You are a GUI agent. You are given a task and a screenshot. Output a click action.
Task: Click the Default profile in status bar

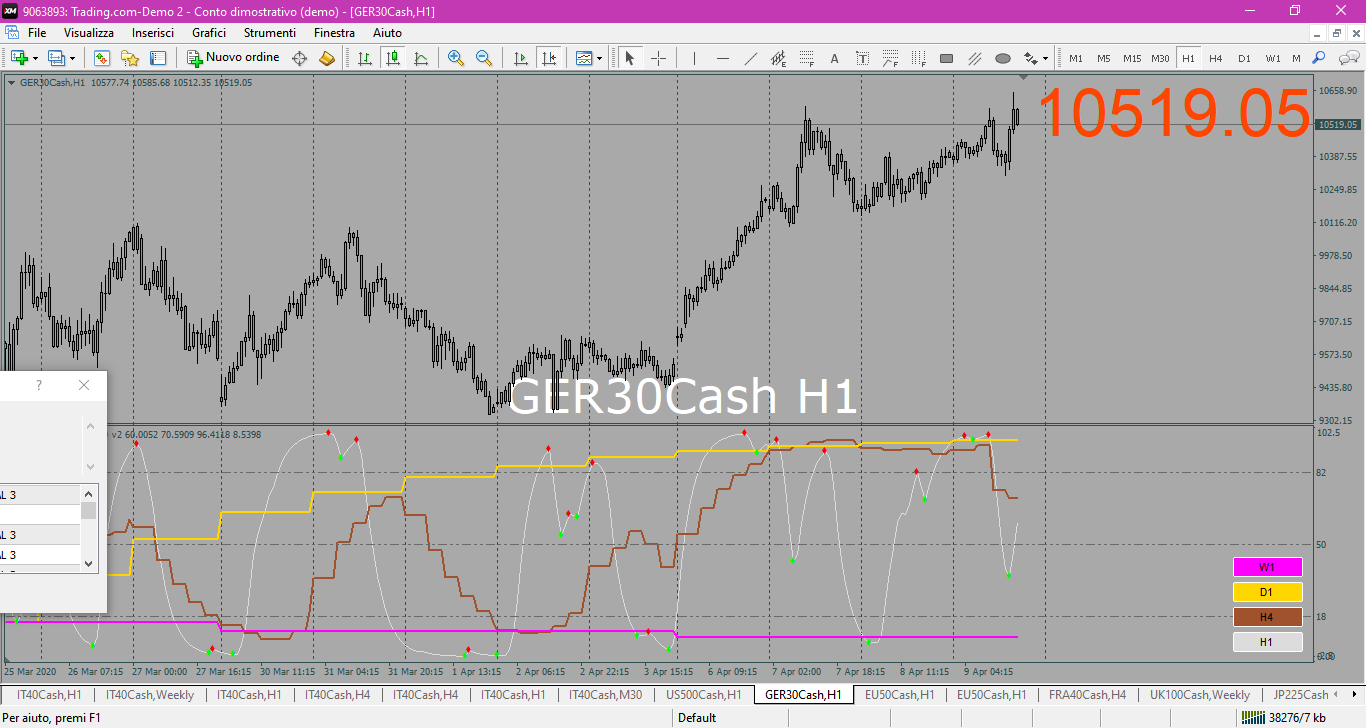tap(697, 718)
